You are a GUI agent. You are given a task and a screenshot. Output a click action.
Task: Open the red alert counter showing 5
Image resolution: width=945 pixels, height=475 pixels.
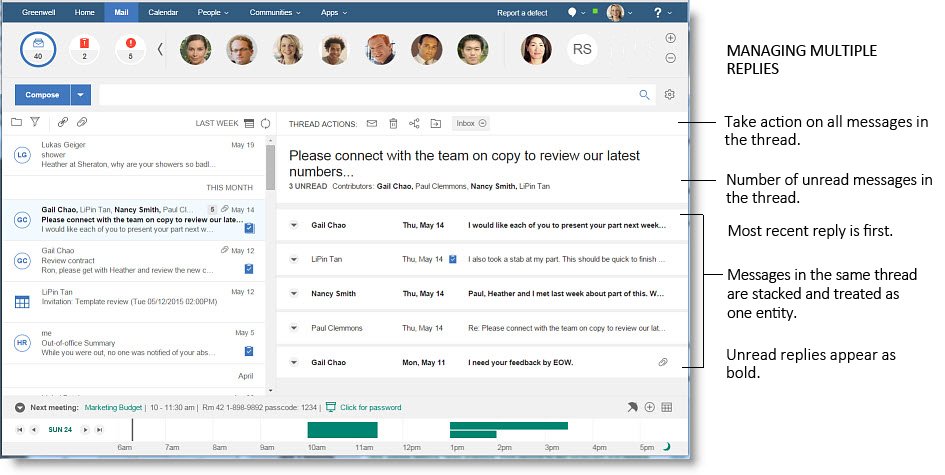(x=130, y=49)
